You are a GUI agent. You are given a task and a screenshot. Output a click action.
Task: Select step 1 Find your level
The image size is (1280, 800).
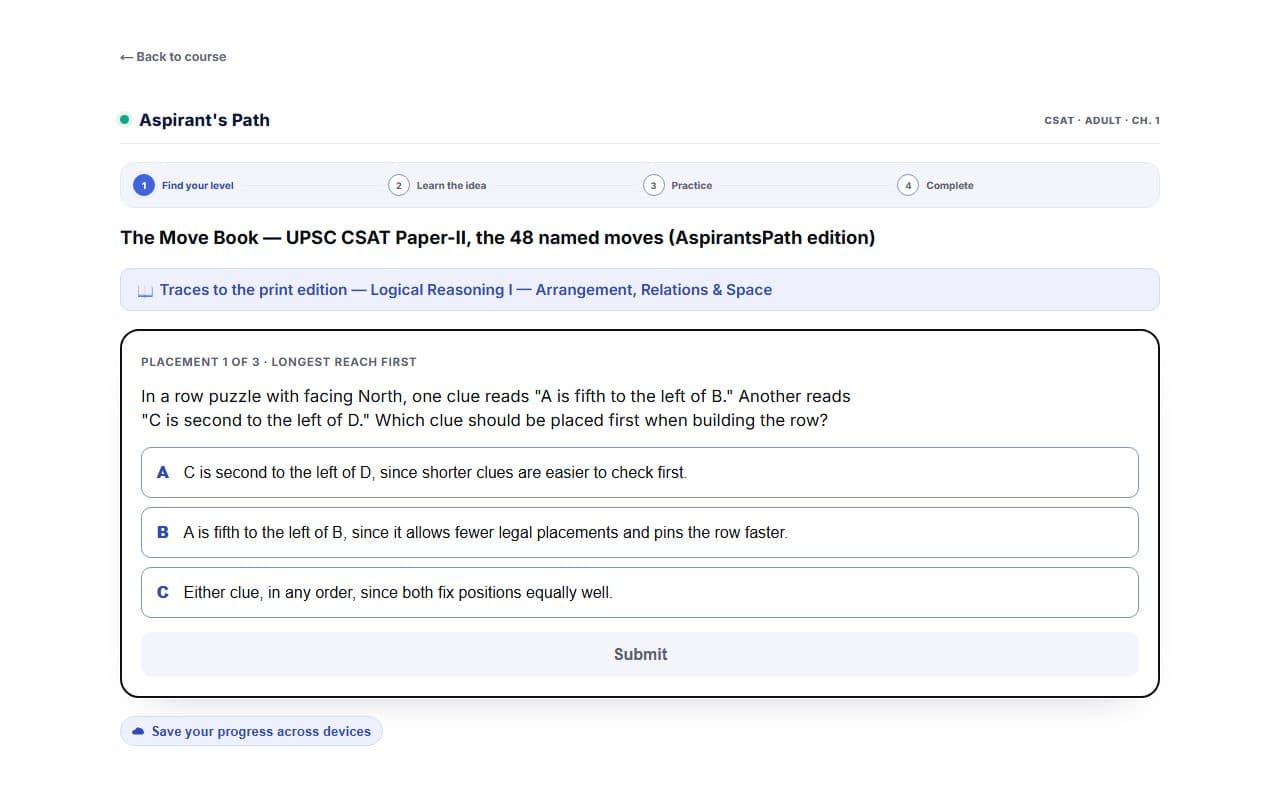pyautogui.click(x=185, y=185)
